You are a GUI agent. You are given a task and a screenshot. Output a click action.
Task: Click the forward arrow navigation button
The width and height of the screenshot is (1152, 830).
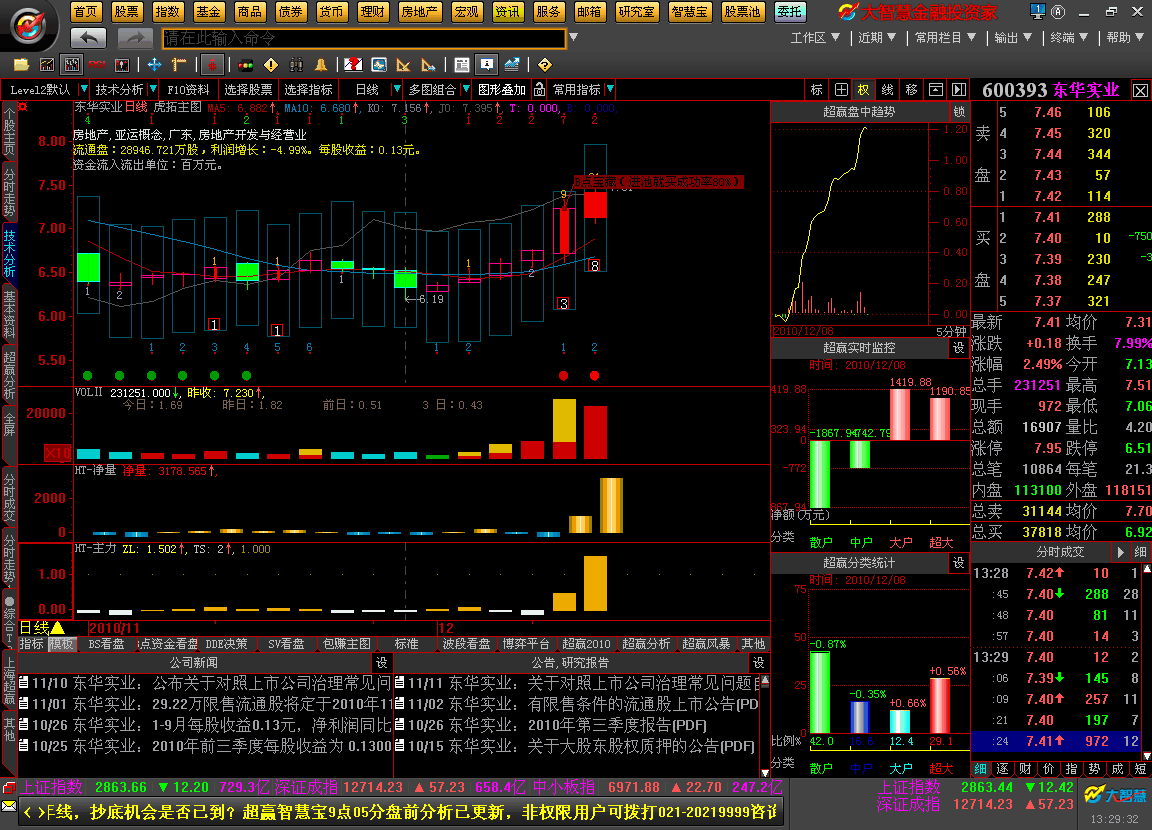(x=135, y=37)
